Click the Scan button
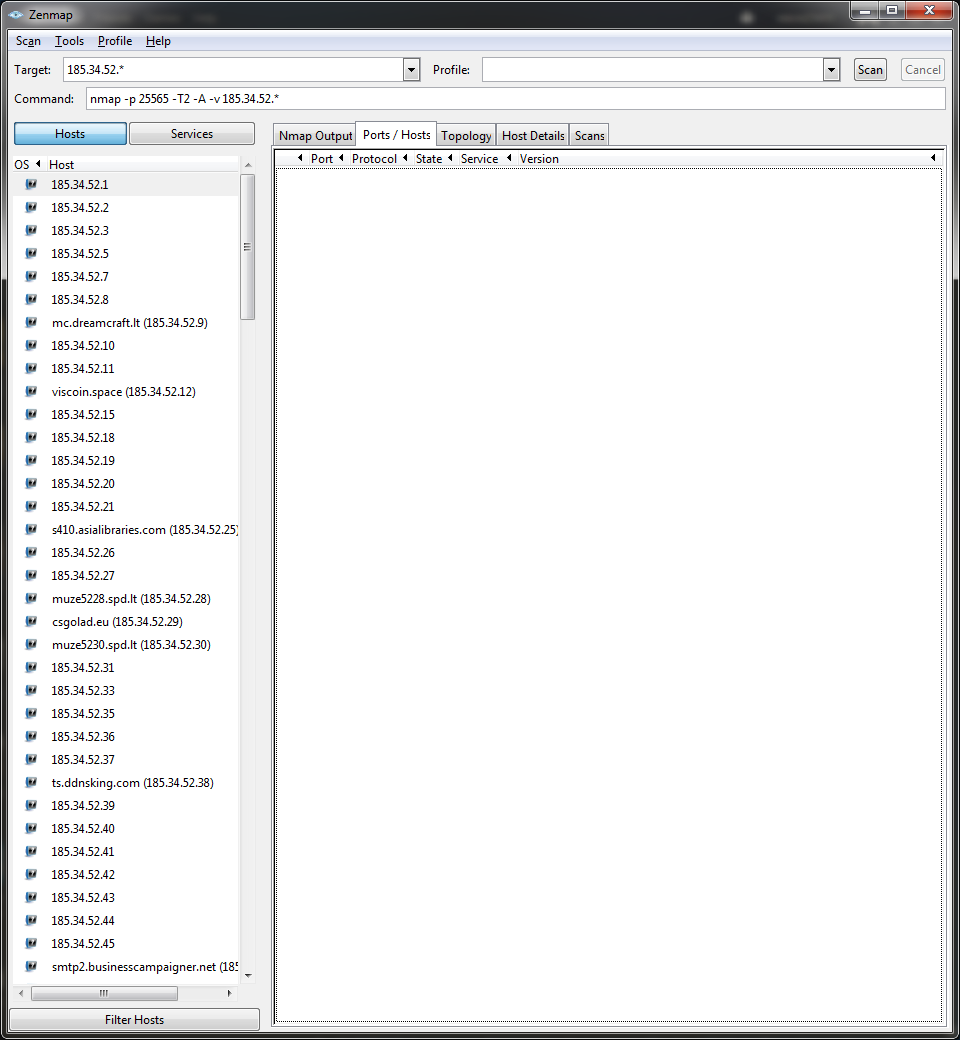Image resolution: width=960 pixels, height=1040 pixels. (x=870, y=70)
